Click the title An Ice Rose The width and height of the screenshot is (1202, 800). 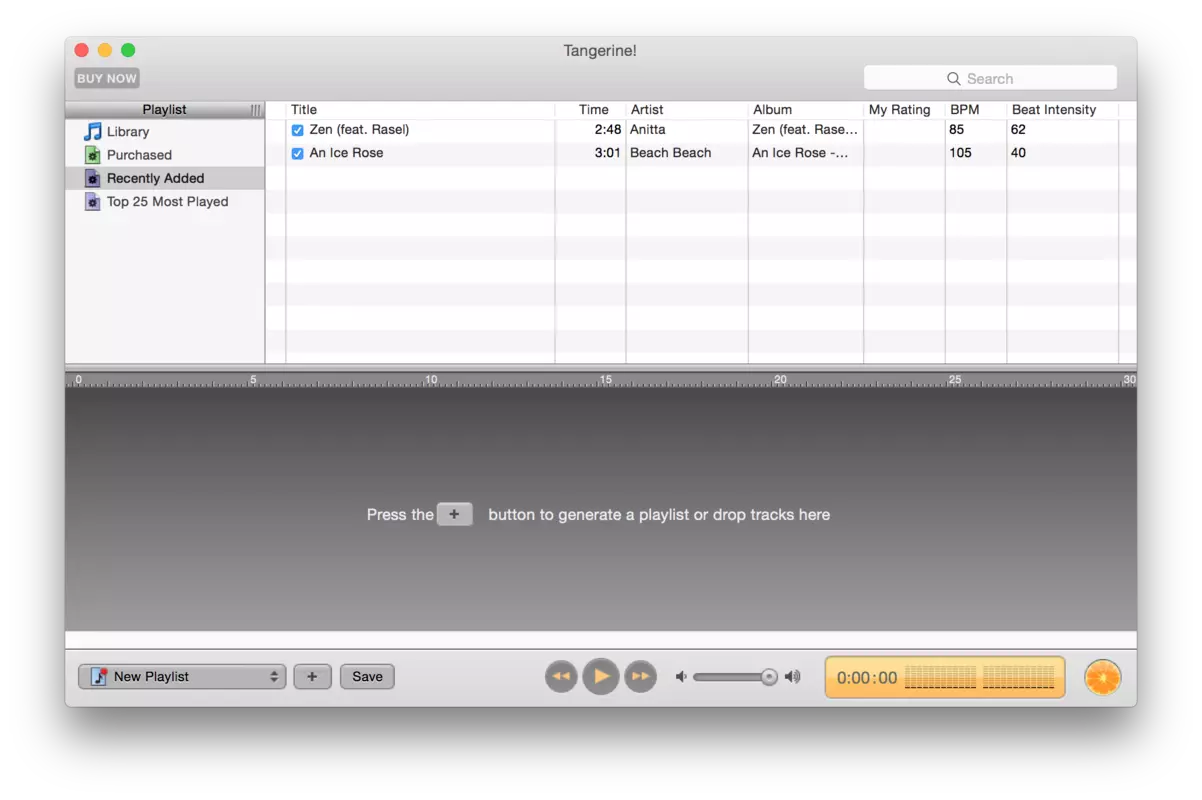pos(346,153)
